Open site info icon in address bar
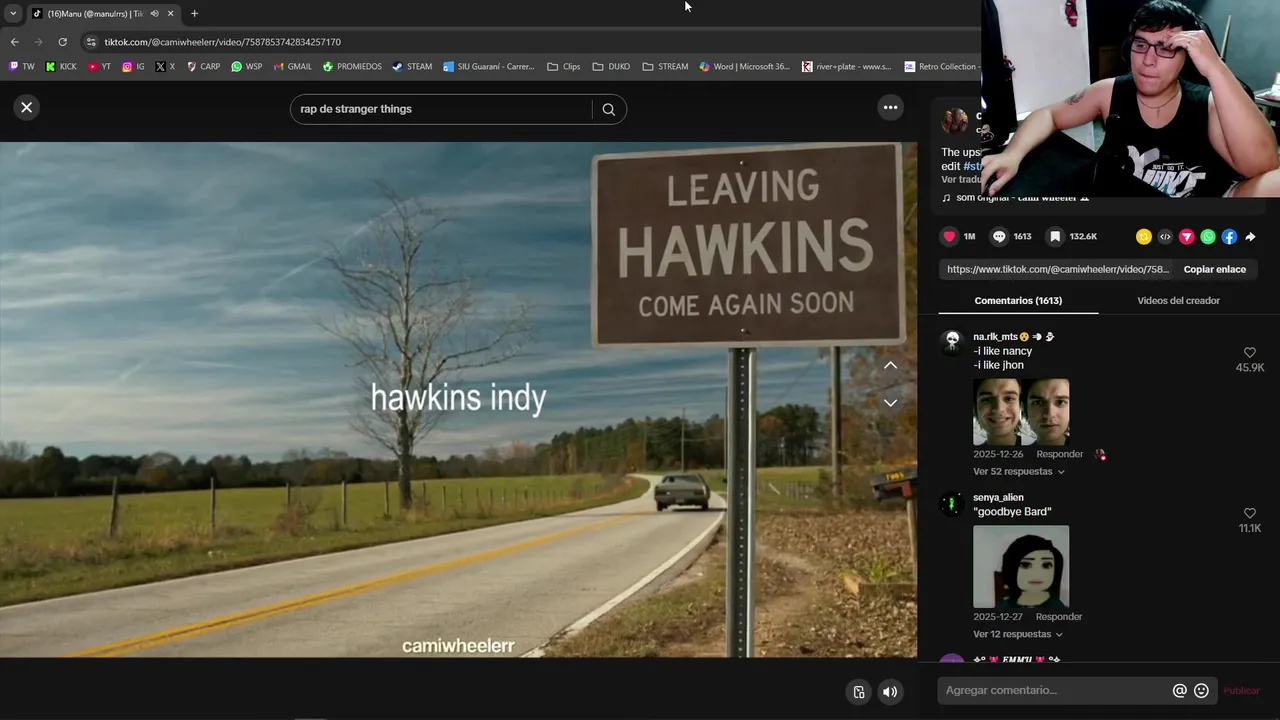 pyautogui.click(x=91, y=42)
